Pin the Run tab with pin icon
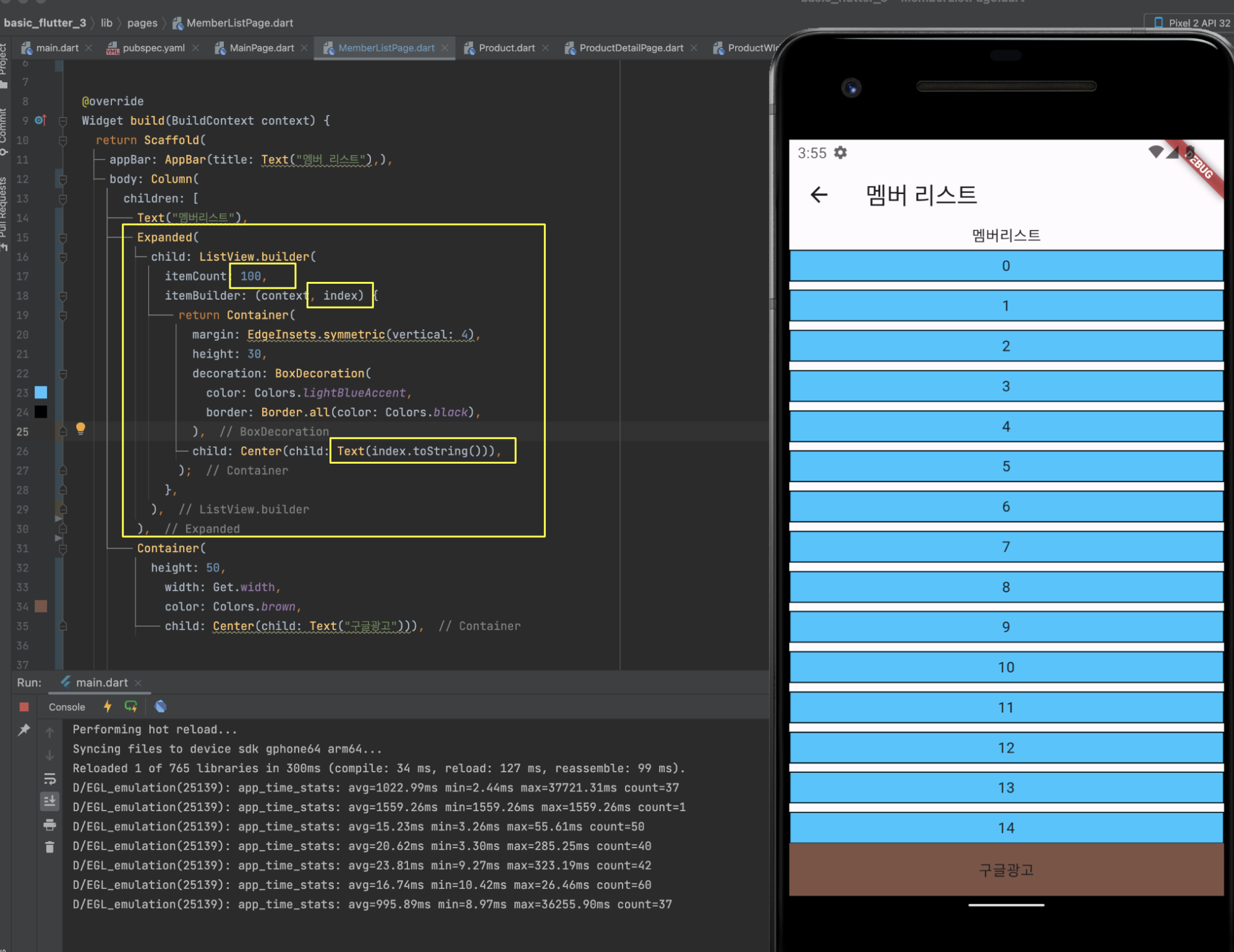The height and width of the screenshot is (952, 1234). click(24, 730)
